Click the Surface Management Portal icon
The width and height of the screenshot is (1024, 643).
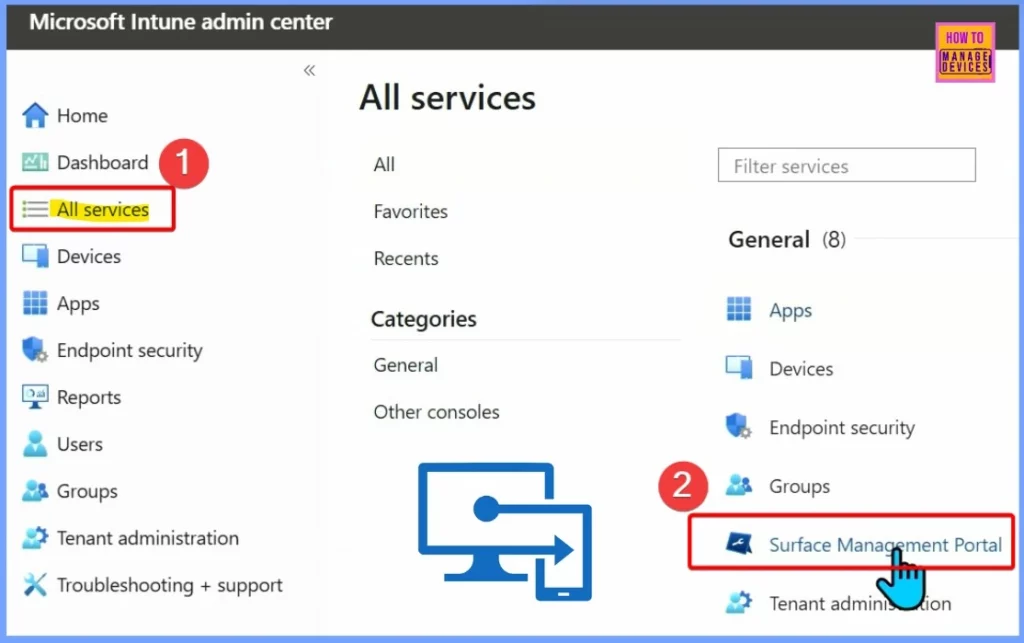point(739,543)
